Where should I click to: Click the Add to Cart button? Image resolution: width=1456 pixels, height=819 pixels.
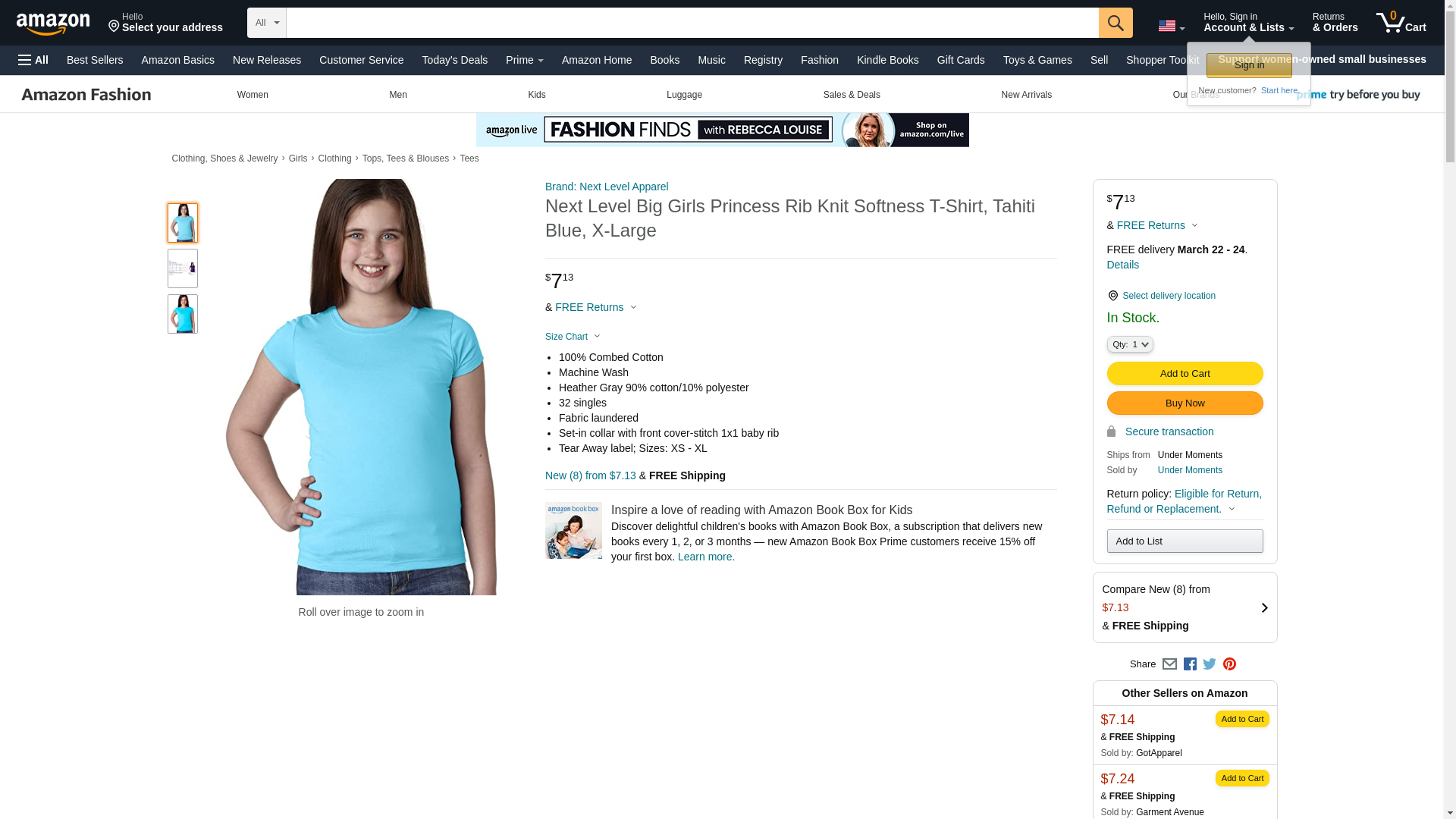point(1185,373)
